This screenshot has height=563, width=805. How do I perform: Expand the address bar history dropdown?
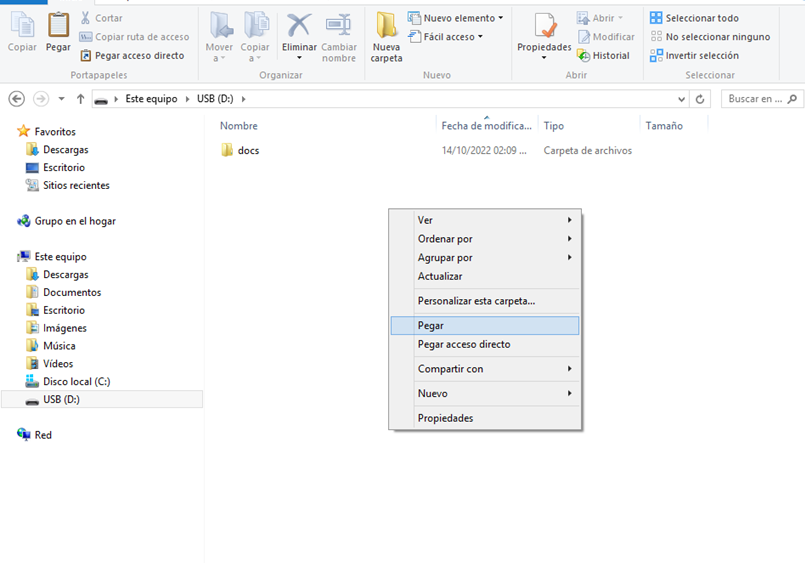point(681,99)
